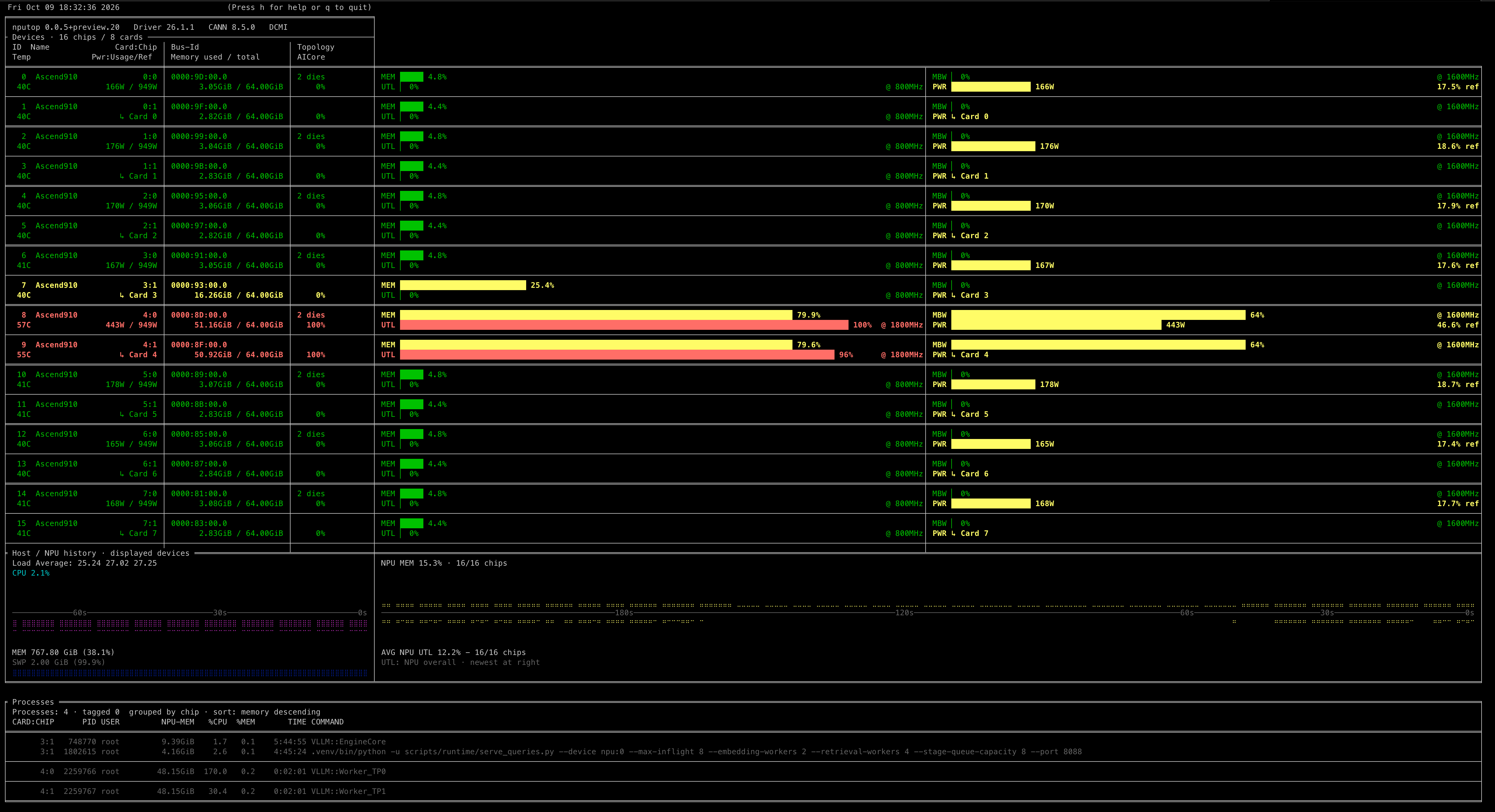The image size is (1495, 812).
Task: Click bus ID 0000:9D:00.0 of device 0
Action: point(199,77)
